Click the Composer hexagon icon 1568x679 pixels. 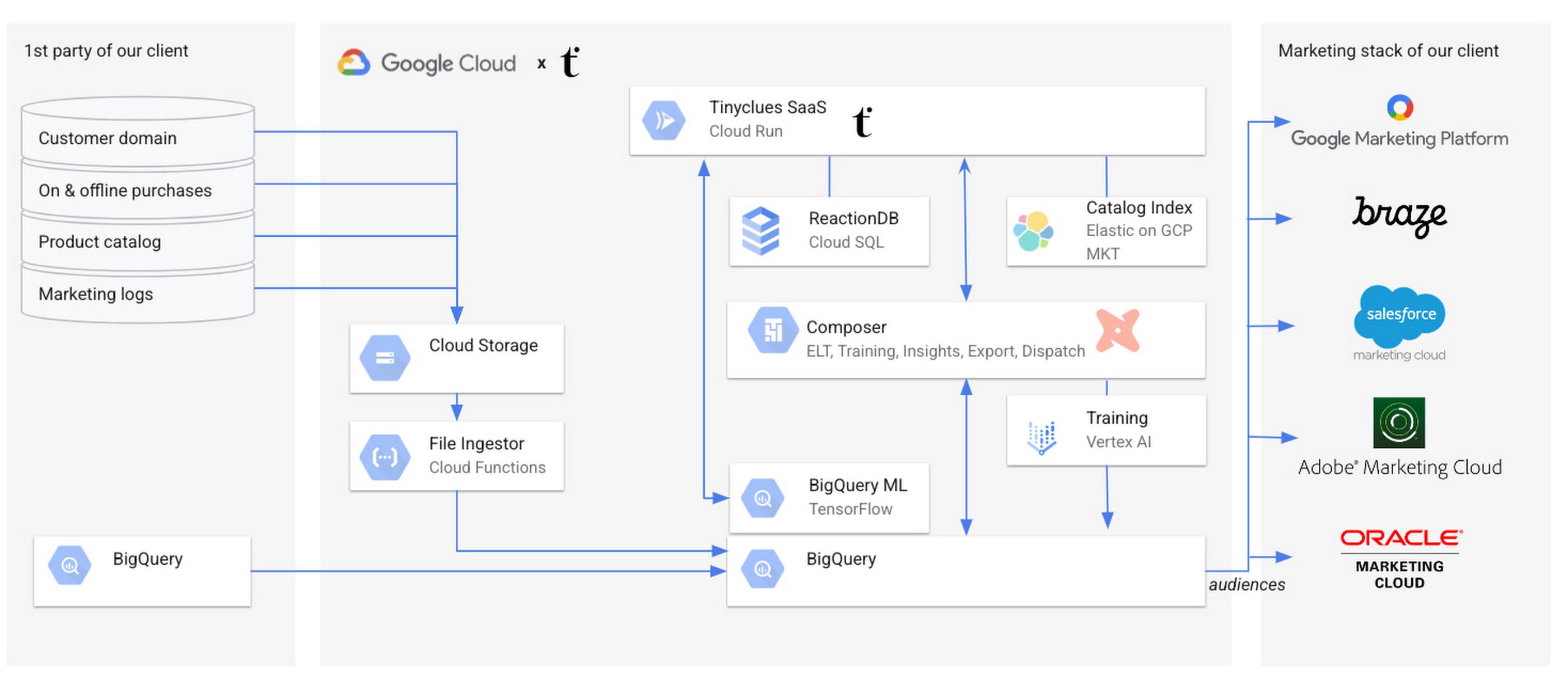click(x=772, y=331)
